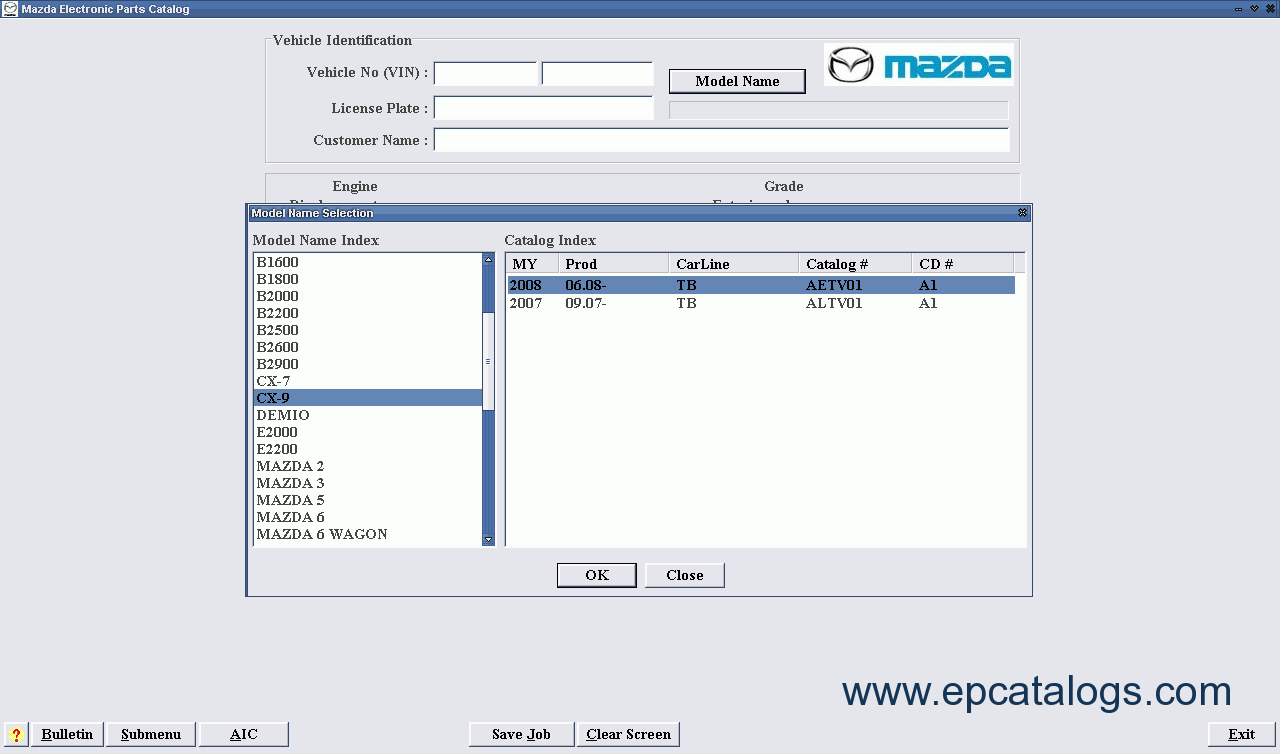1280x754 pixels.
Task: Click the Close button in the dialog
Action: click(685, 575)
